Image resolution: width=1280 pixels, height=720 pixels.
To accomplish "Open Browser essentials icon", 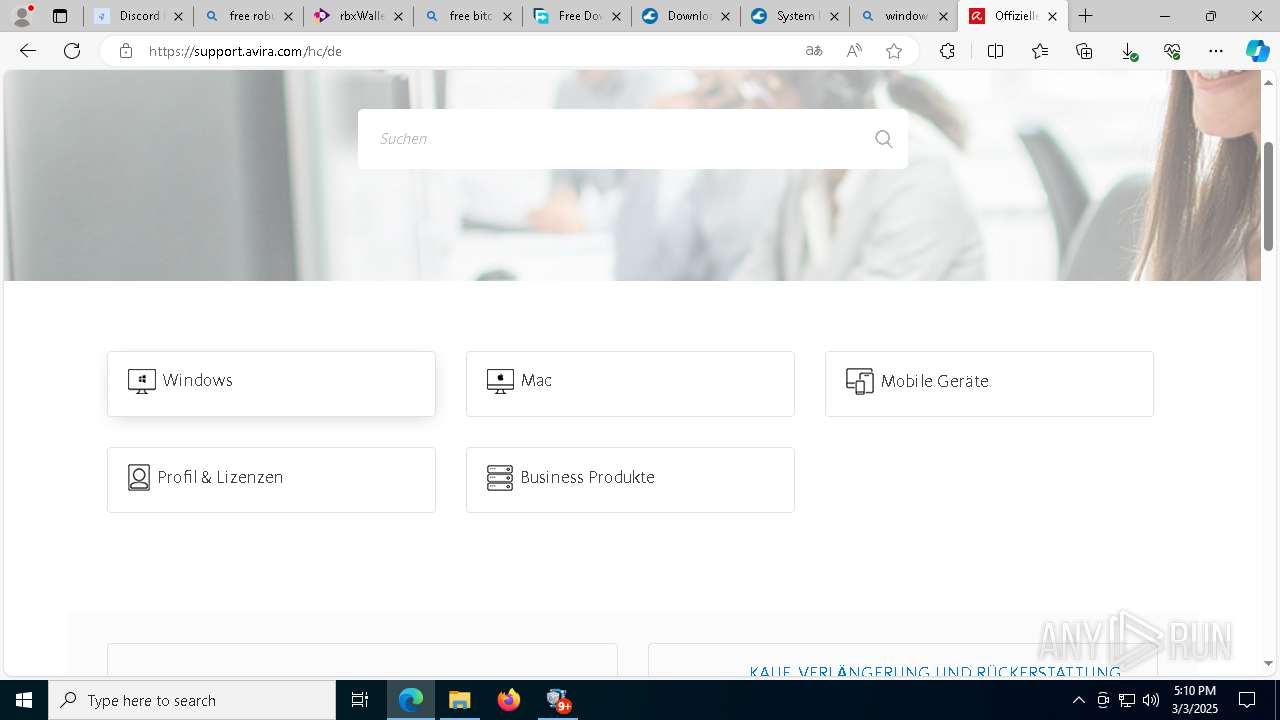I will [x=1172, y=51].
